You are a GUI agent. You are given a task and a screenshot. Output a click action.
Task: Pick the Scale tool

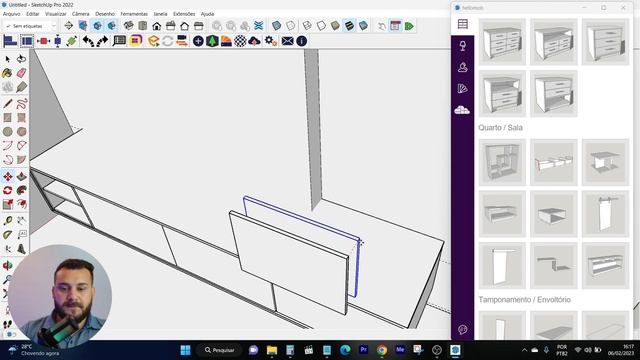[x=7, y=204]
